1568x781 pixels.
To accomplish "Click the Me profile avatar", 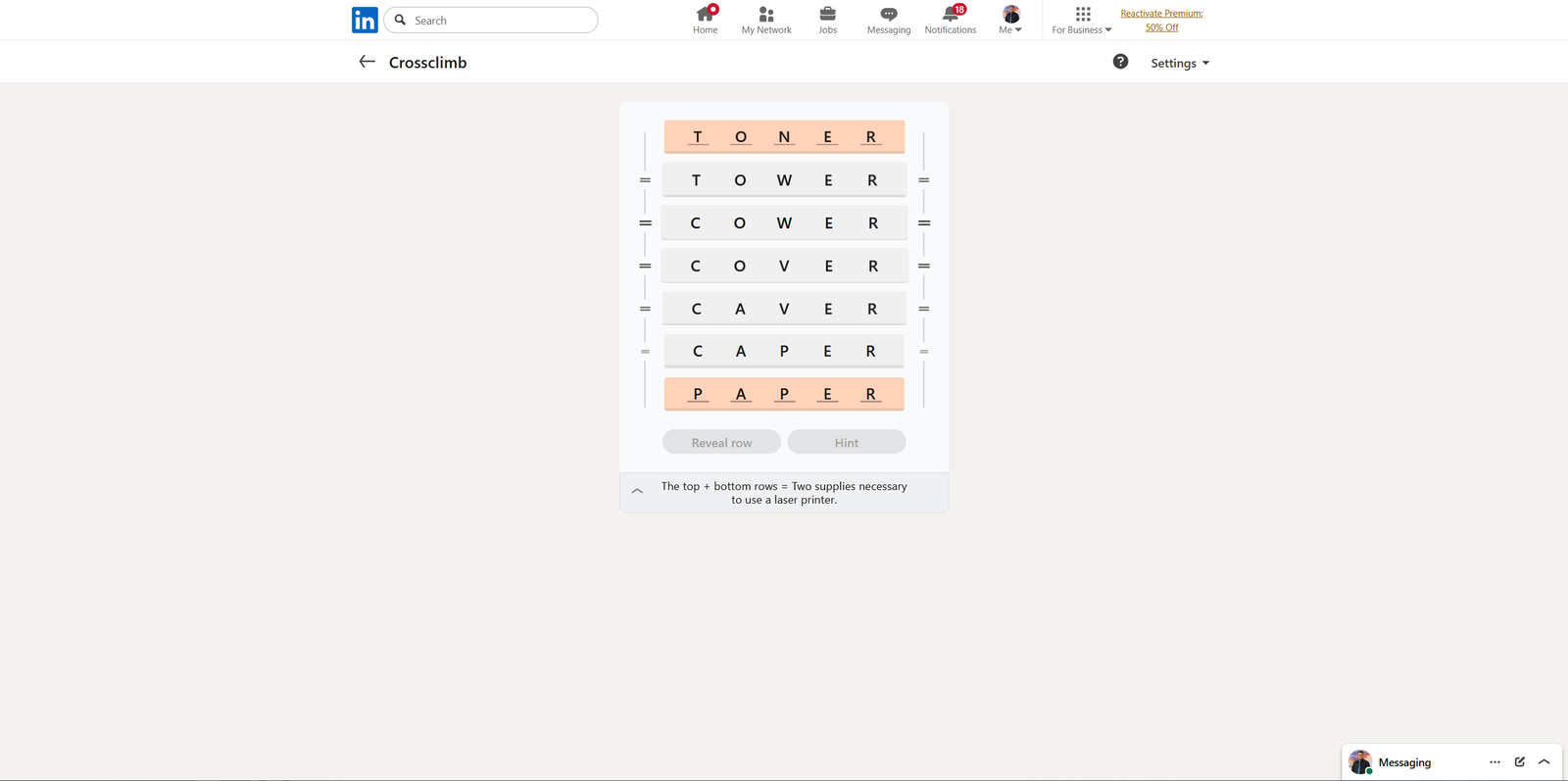I will (1011, 14).
